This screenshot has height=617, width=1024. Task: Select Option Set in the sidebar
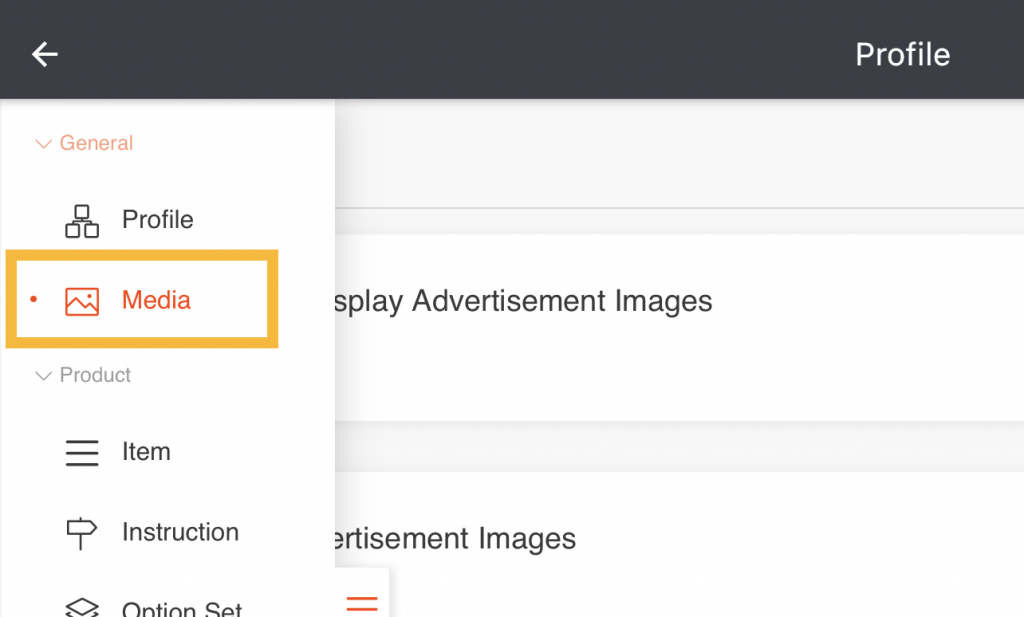pos(182,608)
